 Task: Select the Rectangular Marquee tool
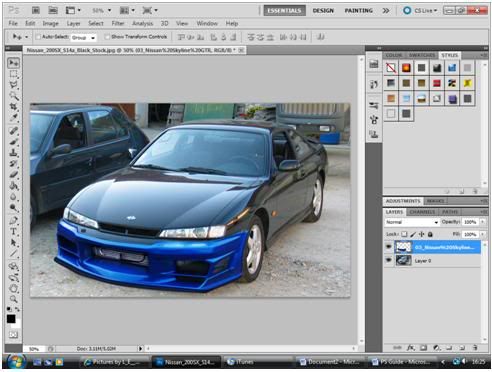point(14,74)
